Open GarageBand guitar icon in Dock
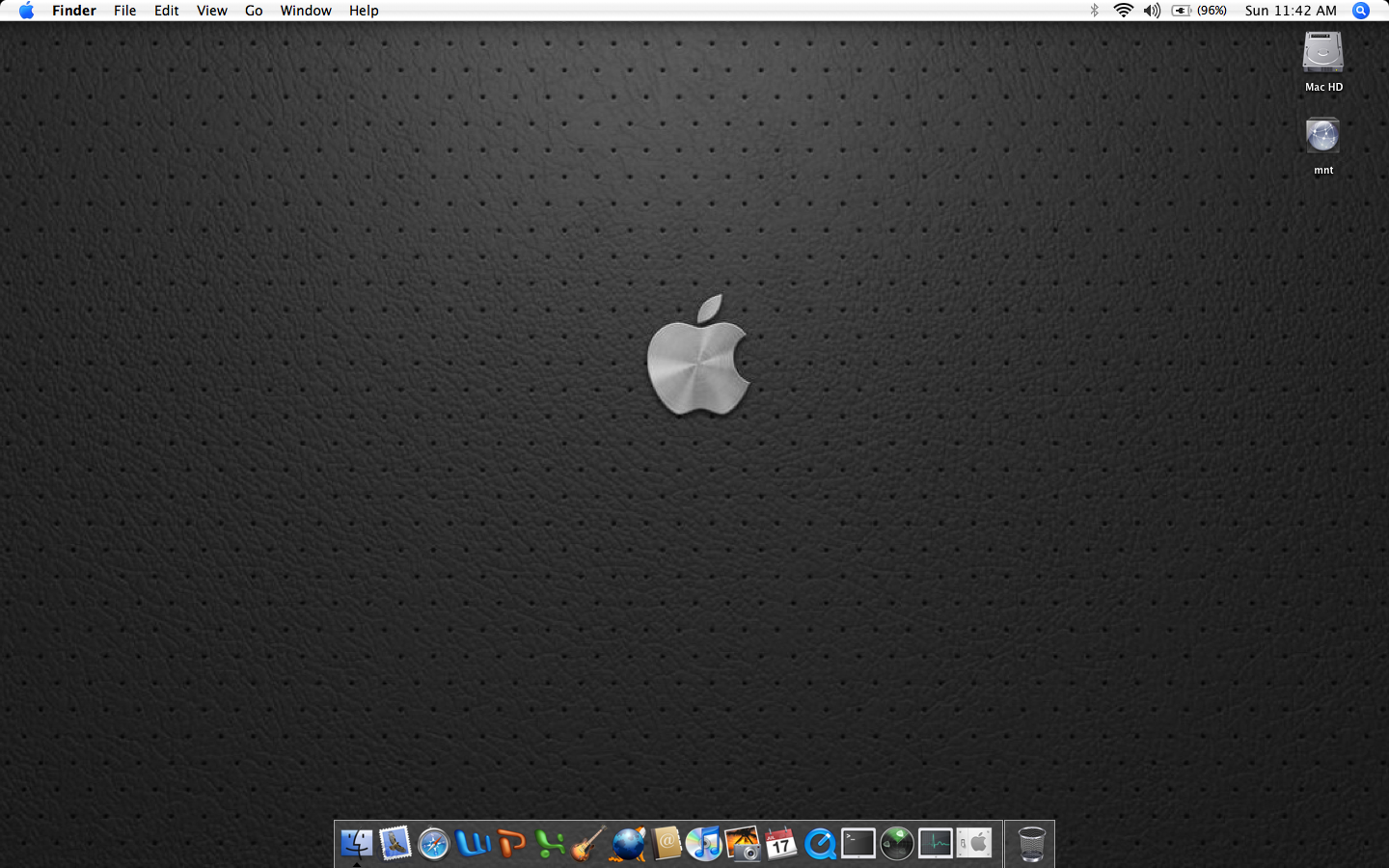This screenshot has height=868, width=1389. tap(588, 844)
